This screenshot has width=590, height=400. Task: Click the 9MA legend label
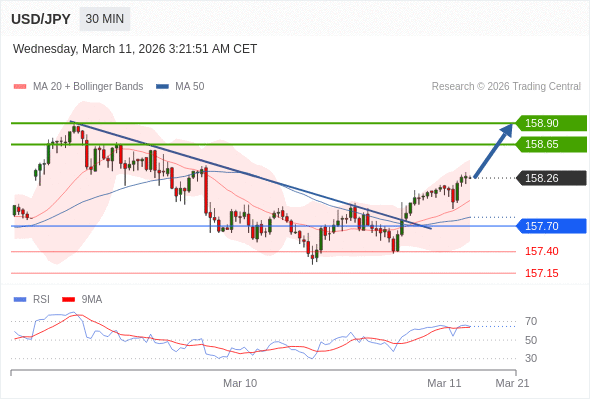92,300
